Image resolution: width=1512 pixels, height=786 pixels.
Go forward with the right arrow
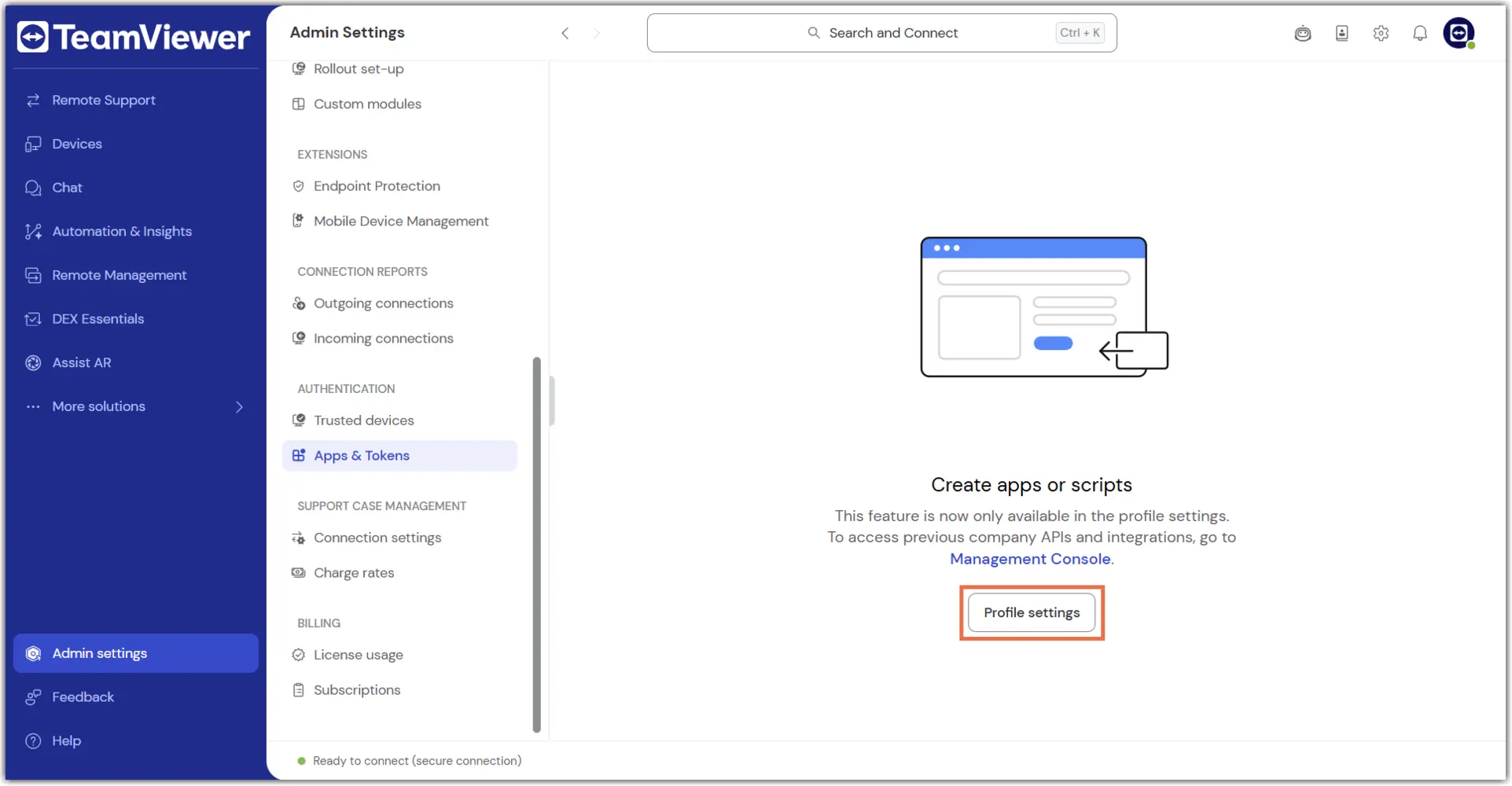pos(597,33)
